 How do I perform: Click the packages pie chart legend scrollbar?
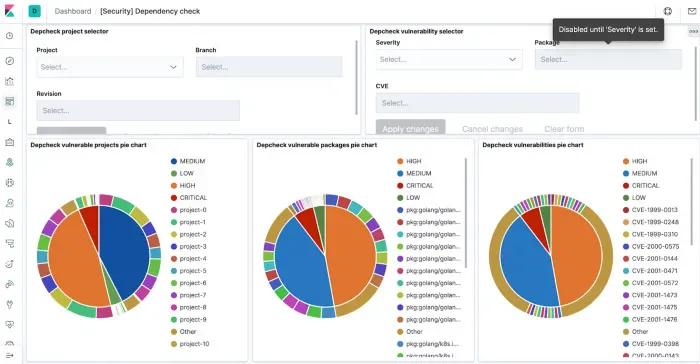point(466,213)
